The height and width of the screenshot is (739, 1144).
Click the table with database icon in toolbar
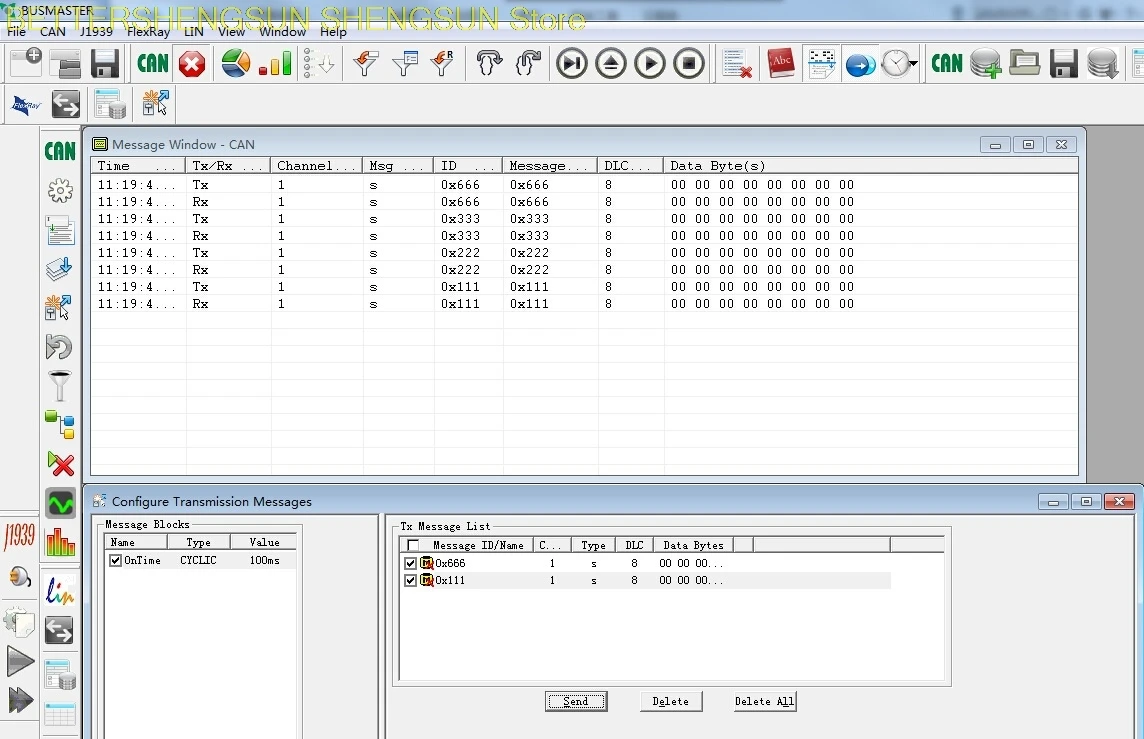coord(110,105)
